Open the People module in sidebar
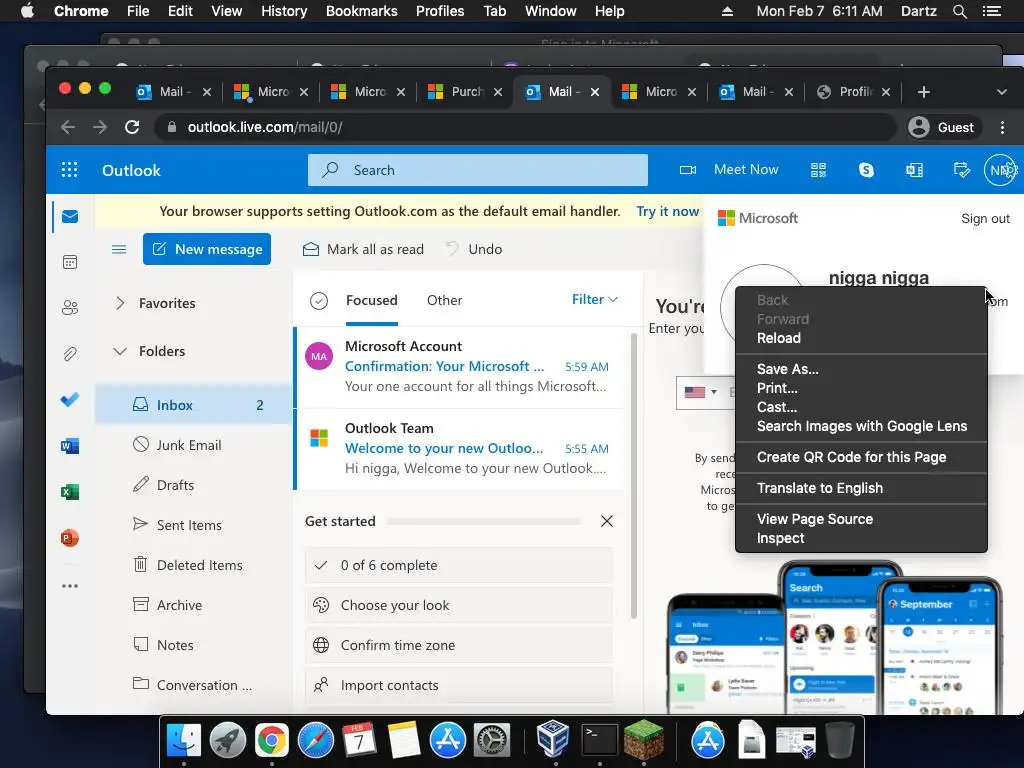 pos(70,308)
